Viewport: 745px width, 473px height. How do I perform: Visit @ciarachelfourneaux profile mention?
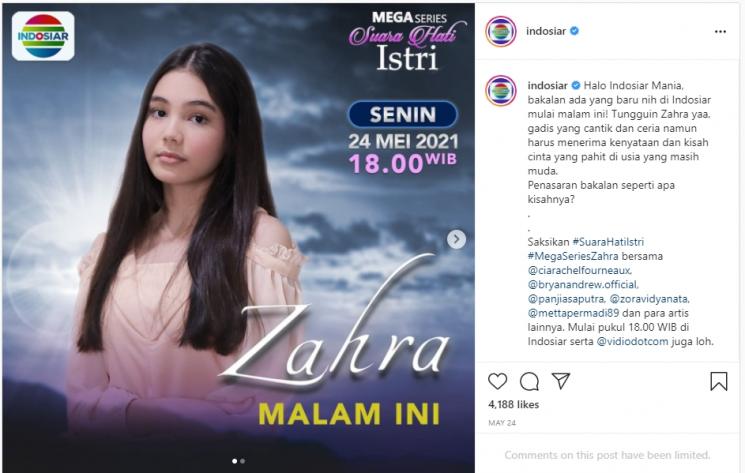(580, 270)
